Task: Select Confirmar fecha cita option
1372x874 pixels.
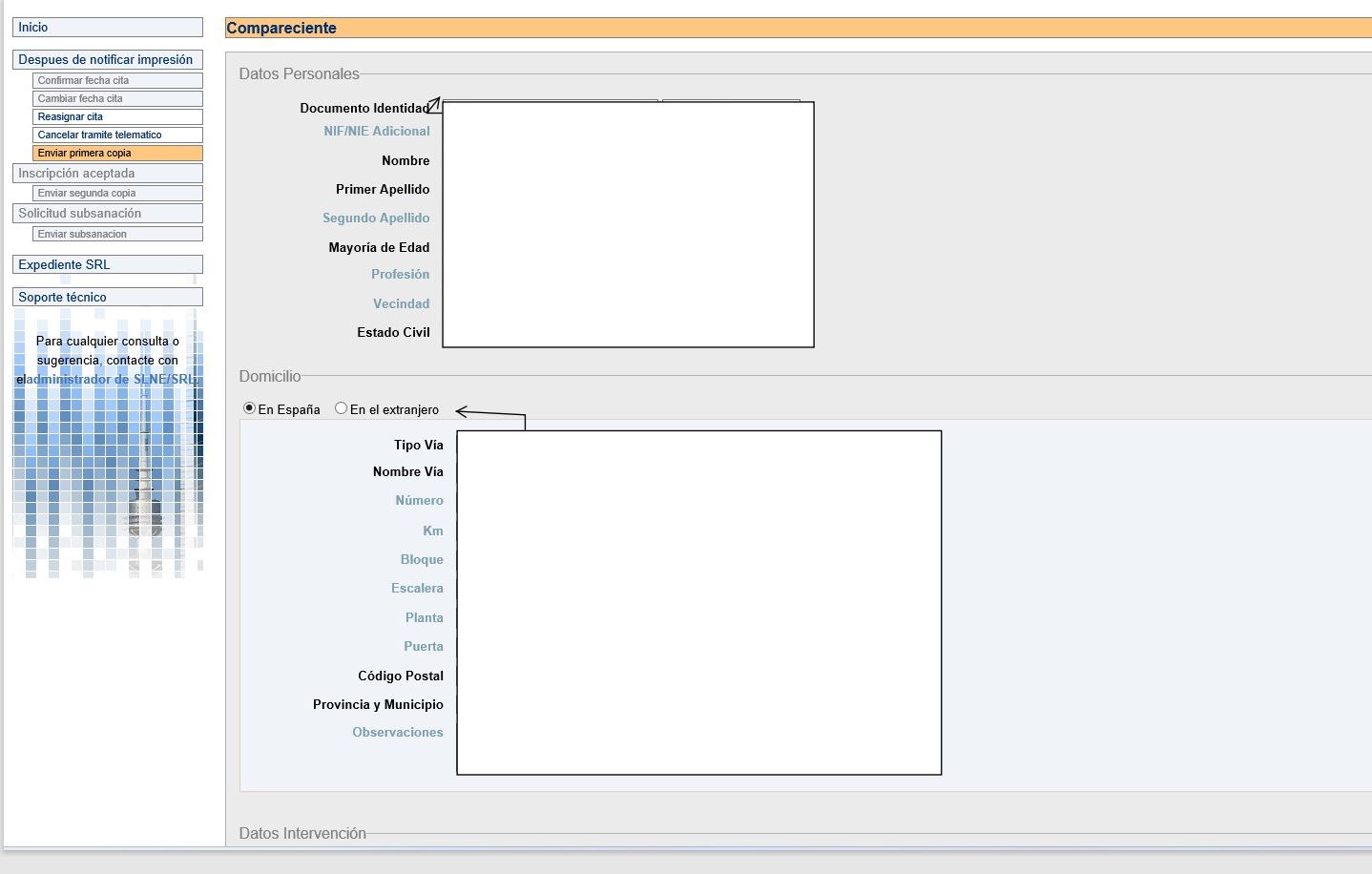Action: [x=116, y=81]
